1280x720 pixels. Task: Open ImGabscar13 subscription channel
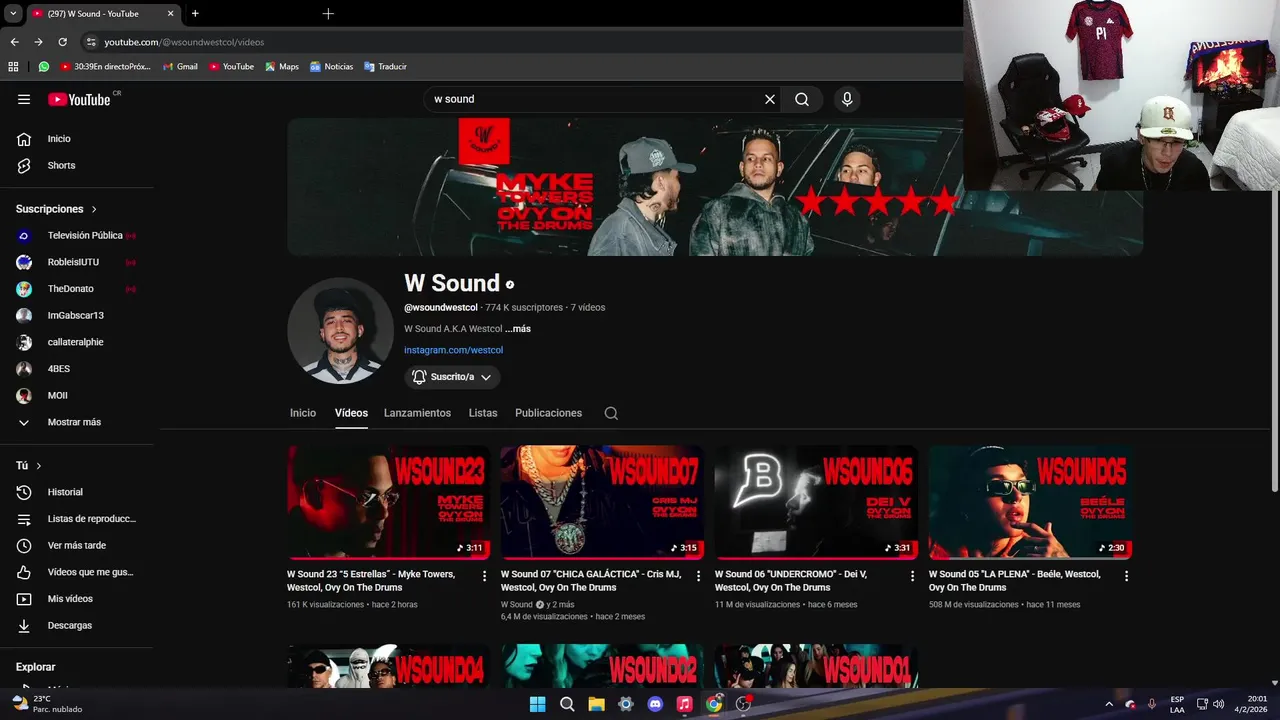(78, 315)
